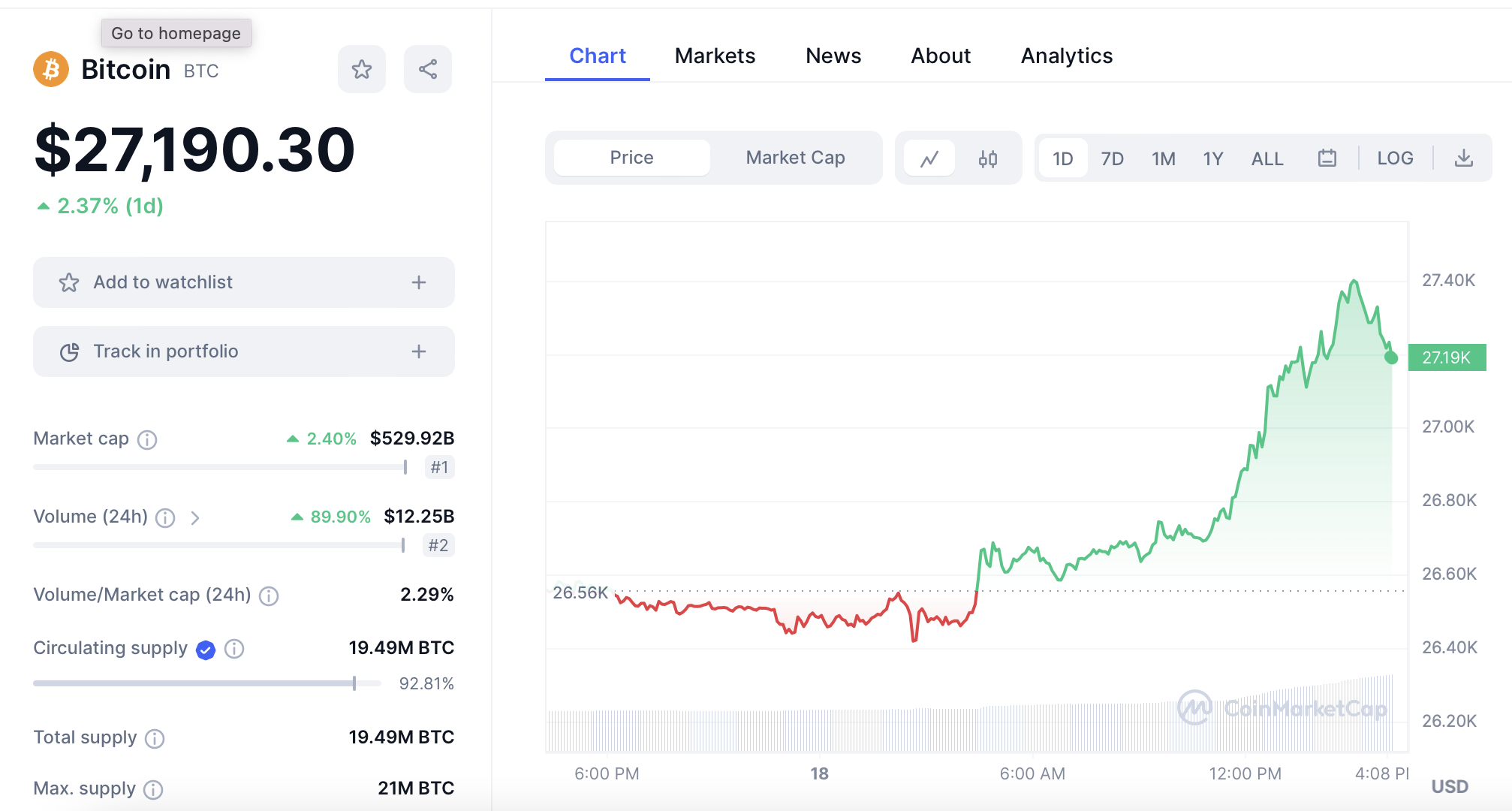1512x811 pixels.
Task: Toggle LOG scale on chart
Action: 1395,158
